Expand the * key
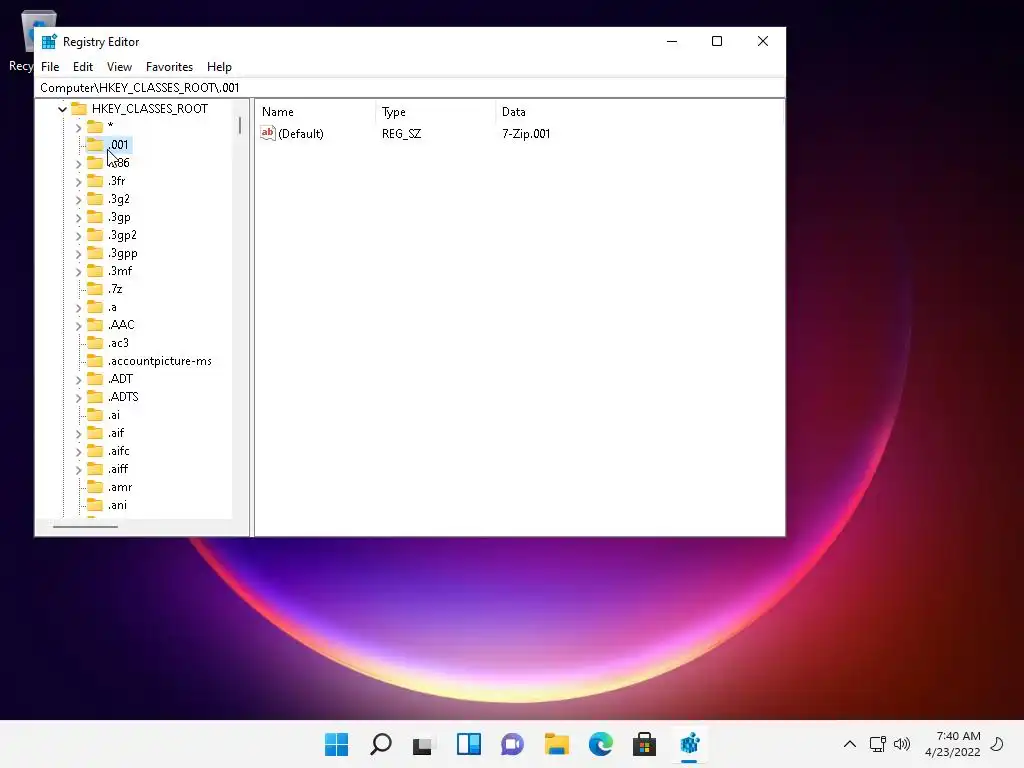The width and height of the screenshot is (1024, 768). tap(78, 127)
